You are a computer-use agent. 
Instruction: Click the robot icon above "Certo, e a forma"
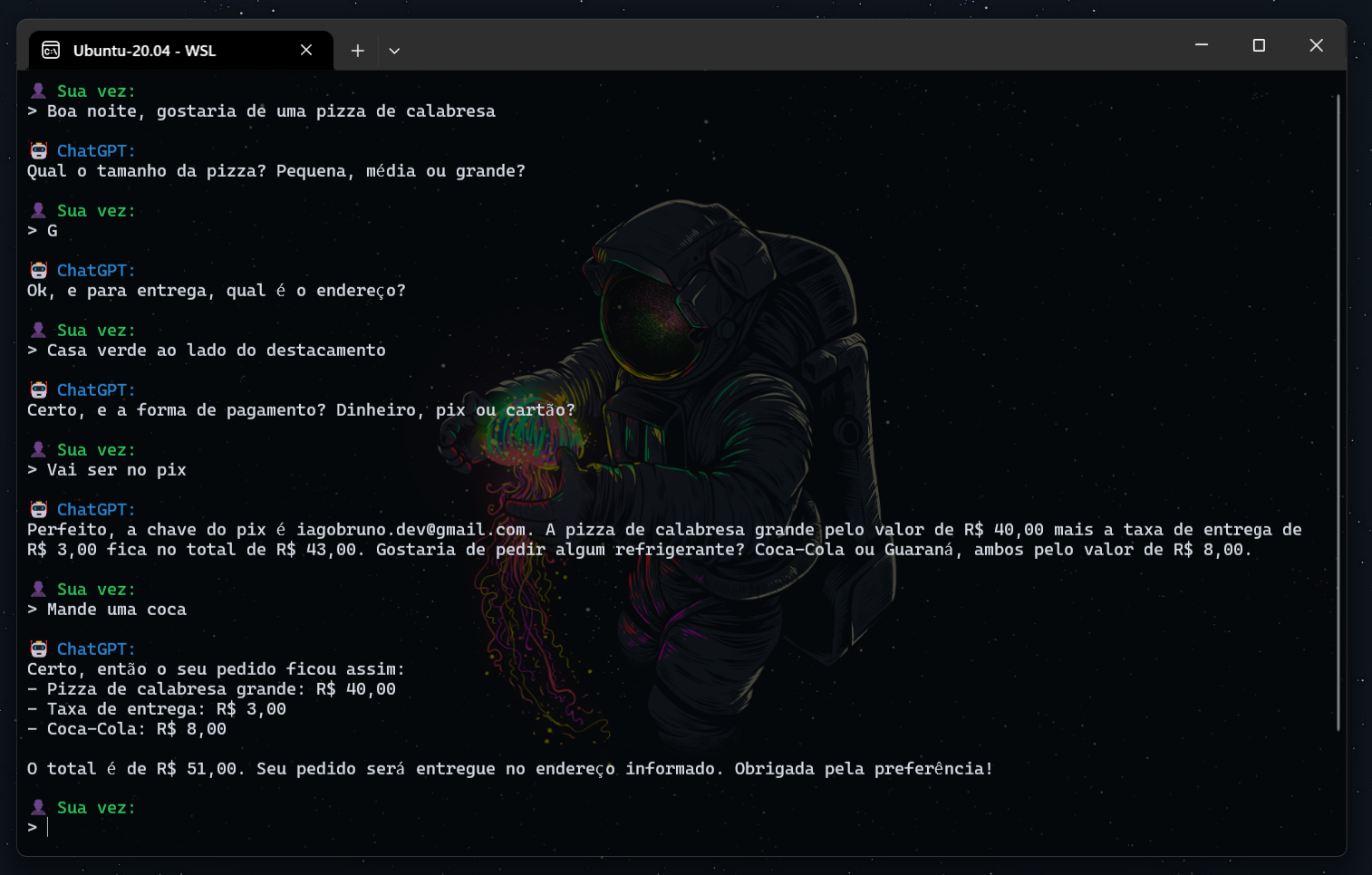[x=38, y=389]
